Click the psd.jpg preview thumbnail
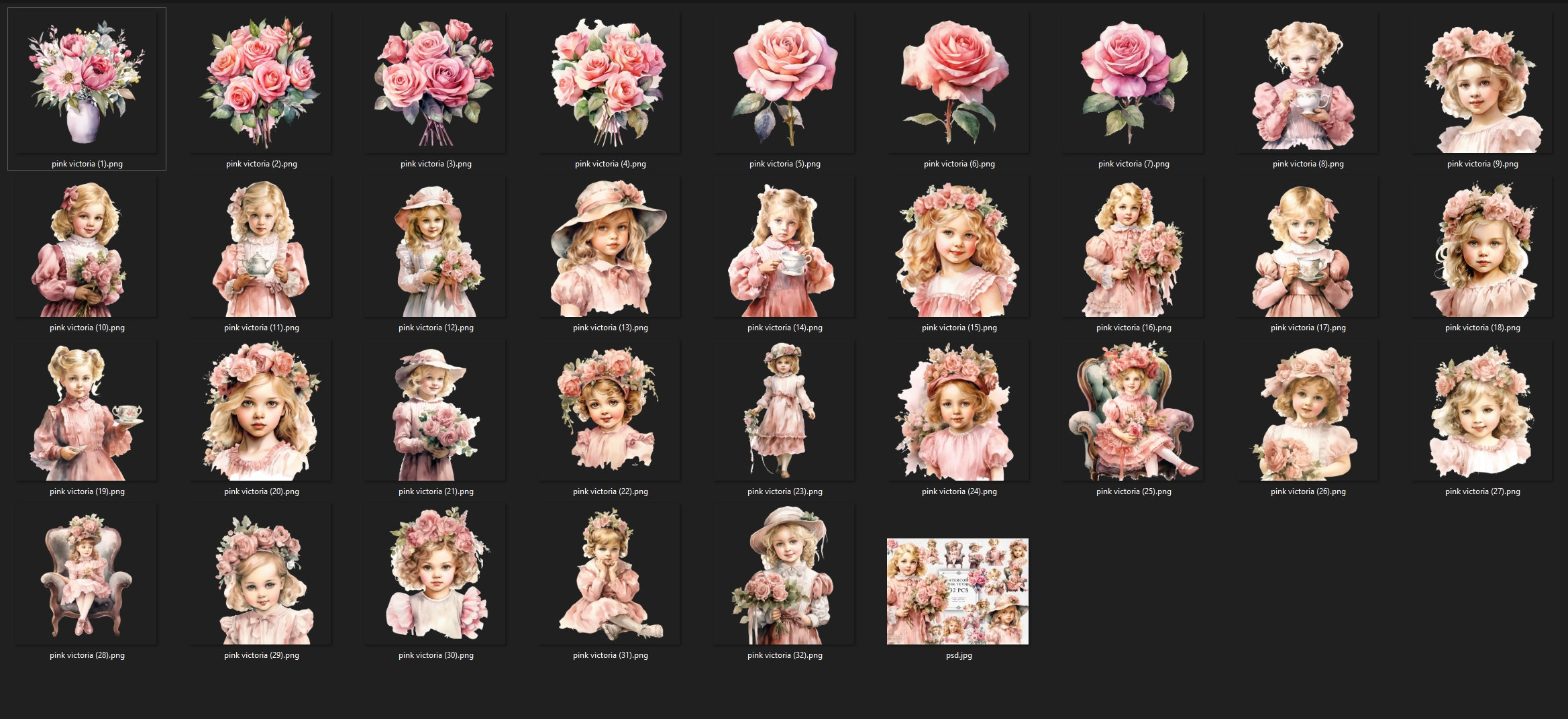The height and width of the screenshot is (719, 1568). click(x=957, y=591)
